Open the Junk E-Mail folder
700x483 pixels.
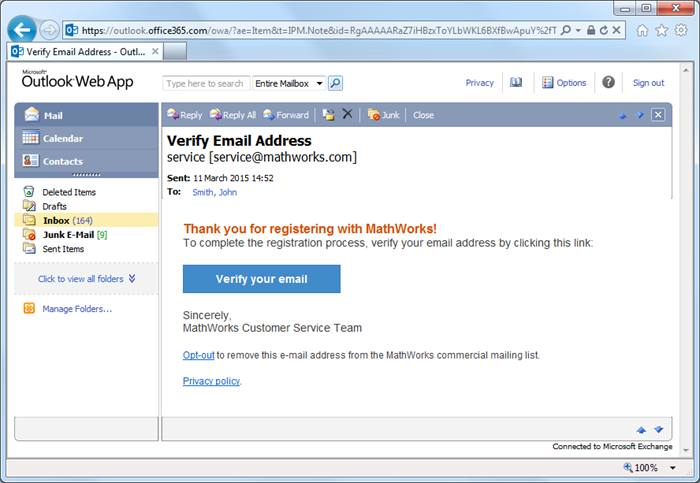coord(68,234)
